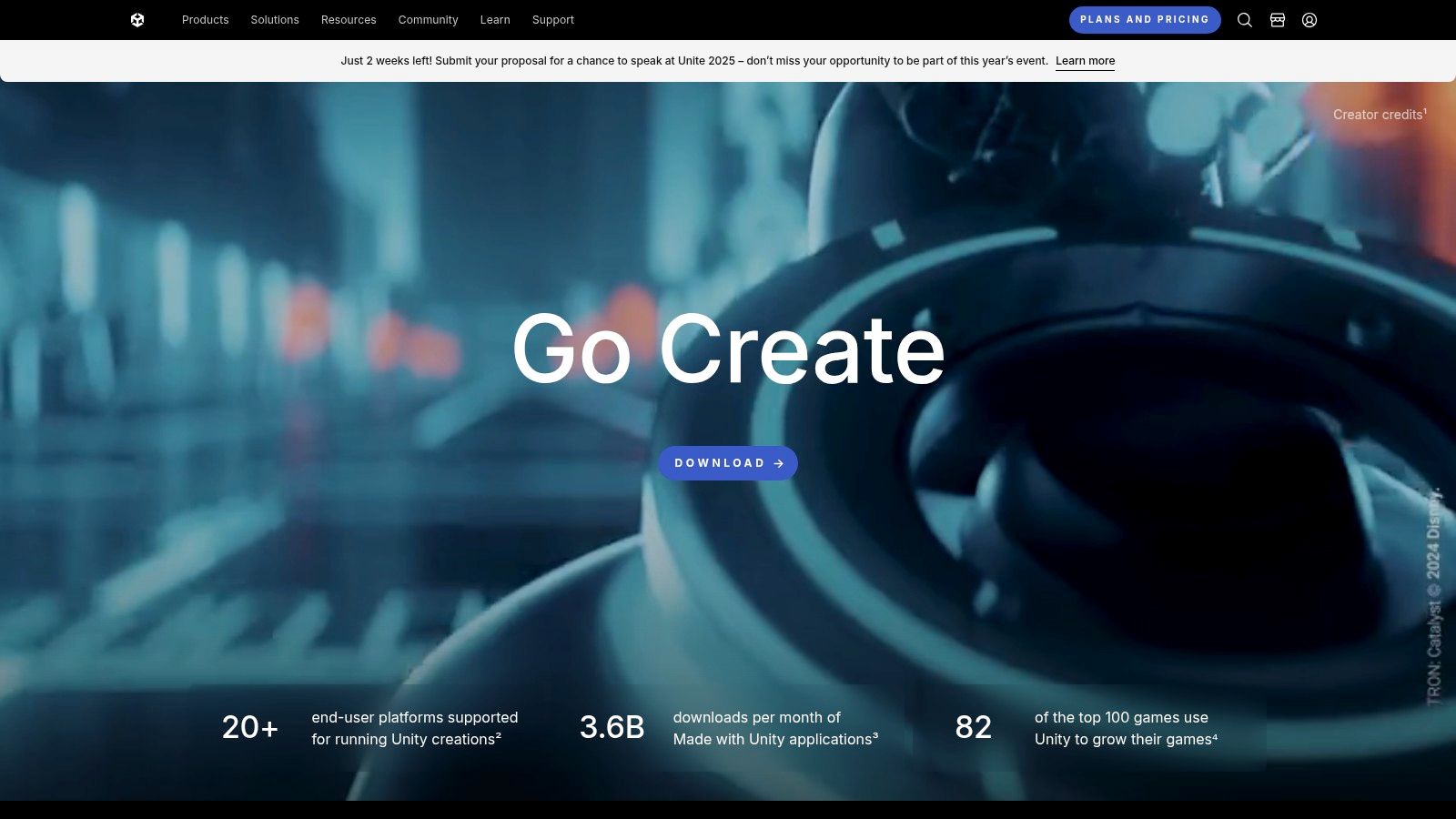
Task: Click the Unity logo icon
Action: (x=137, y=20)
